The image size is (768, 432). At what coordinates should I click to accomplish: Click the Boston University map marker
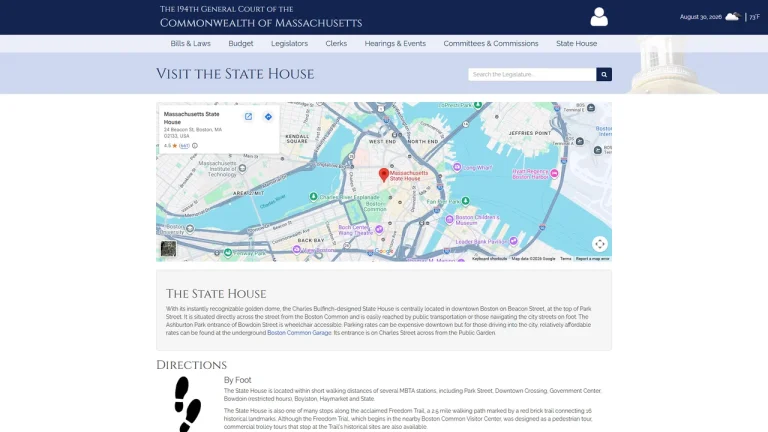pyautogui.click(x=190, y=229)
